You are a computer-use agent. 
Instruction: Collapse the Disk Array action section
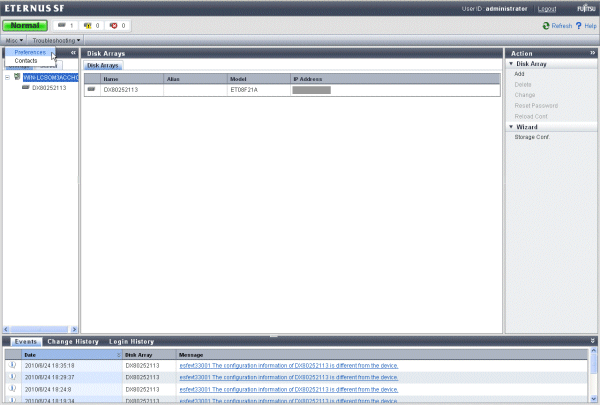[512, 64]
